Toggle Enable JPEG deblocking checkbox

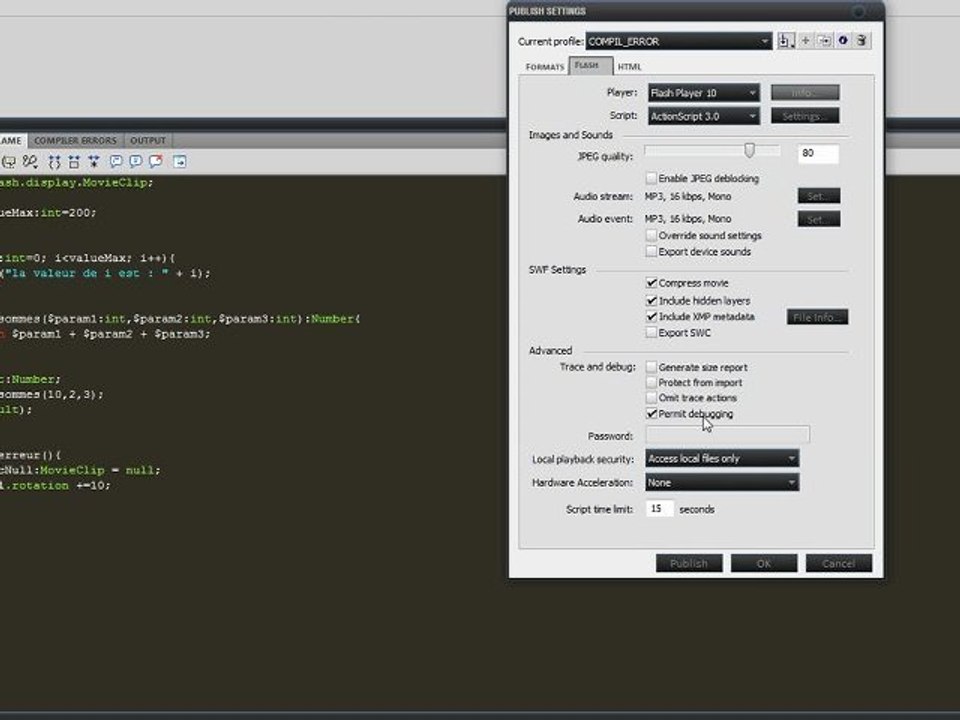651,178
